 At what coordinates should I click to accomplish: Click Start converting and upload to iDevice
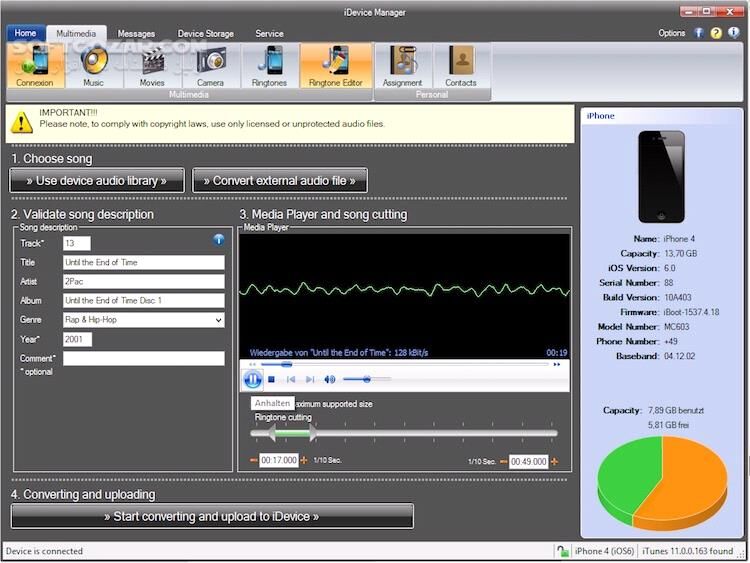pos(212,516)
